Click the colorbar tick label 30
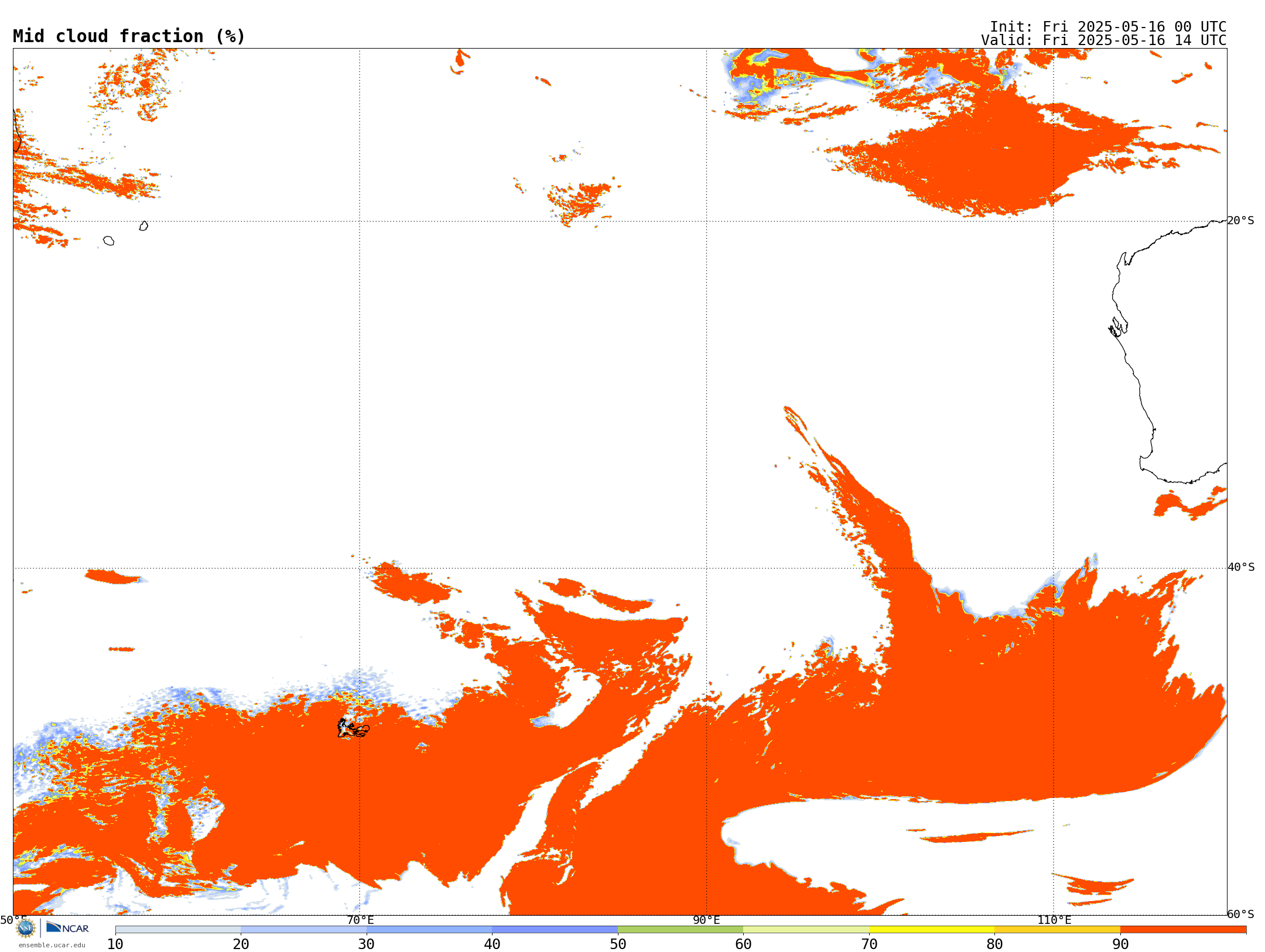This screenshot has width=1265, height=952. pos(367,944)
